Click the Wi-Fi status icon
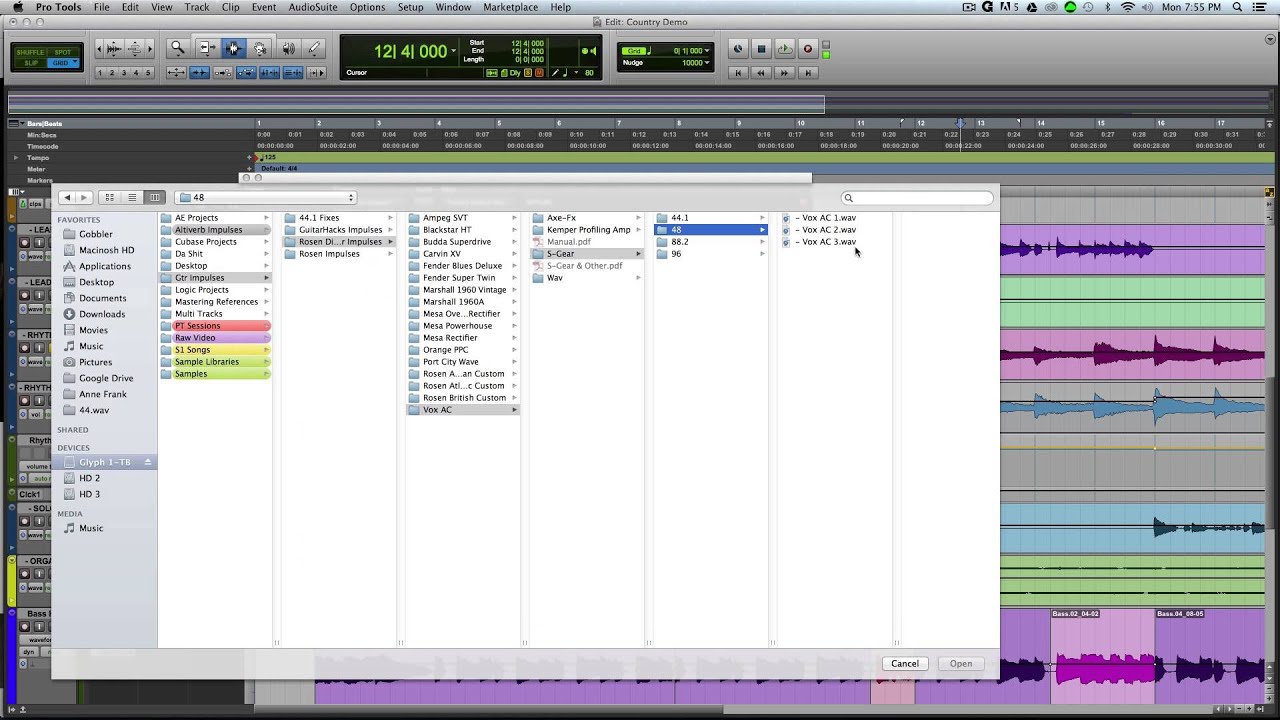 point(1128,7)
